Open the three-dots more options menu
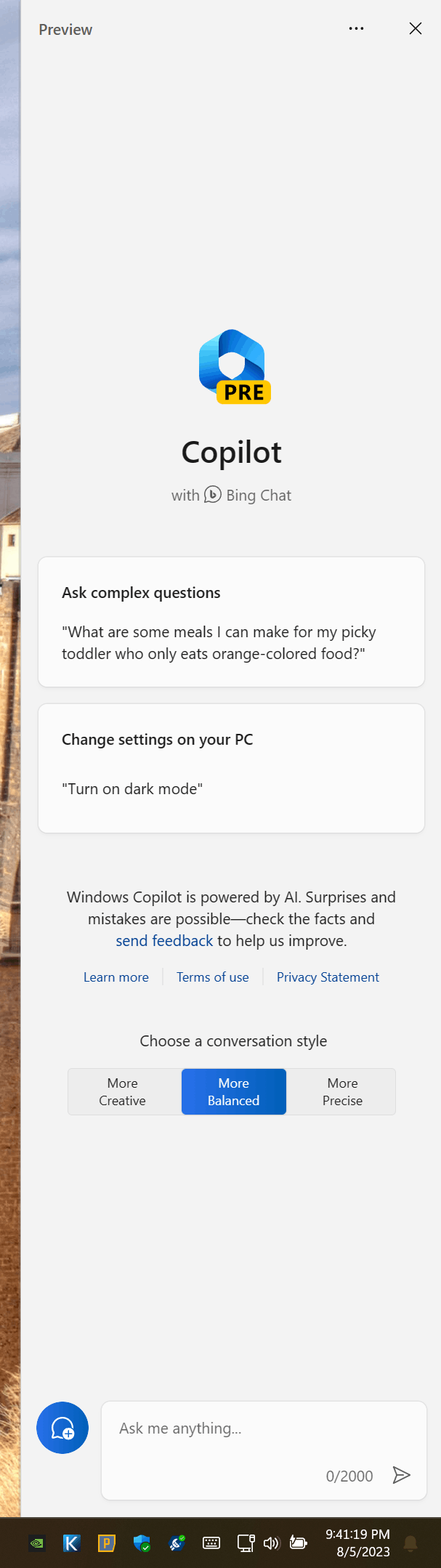441x1568 pixels. point(356,29)
